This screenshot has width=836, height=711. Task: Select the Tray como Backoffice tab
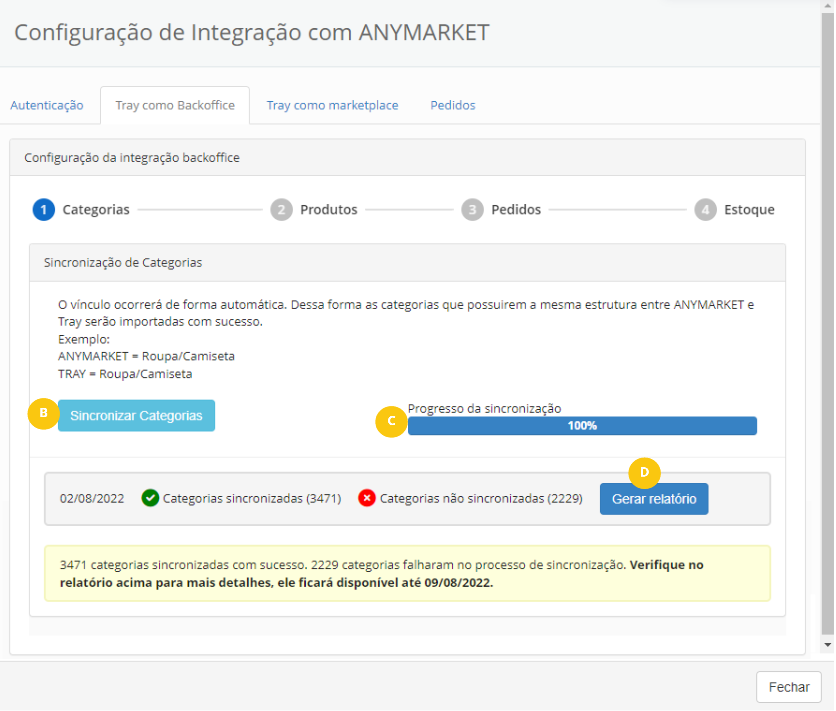(175, 105)
